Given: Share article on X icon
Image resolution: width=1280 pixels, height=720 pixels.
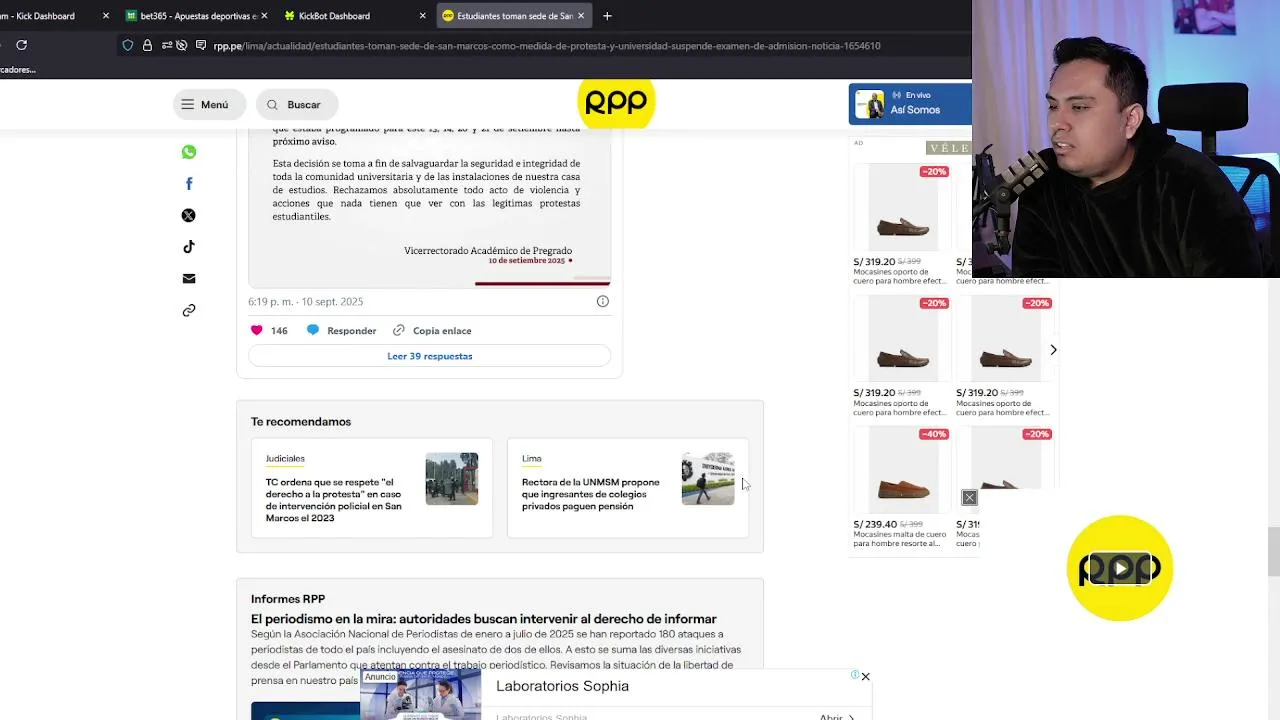Looking at the screenshot, I should pyautogui.click(x=189, y=215).
